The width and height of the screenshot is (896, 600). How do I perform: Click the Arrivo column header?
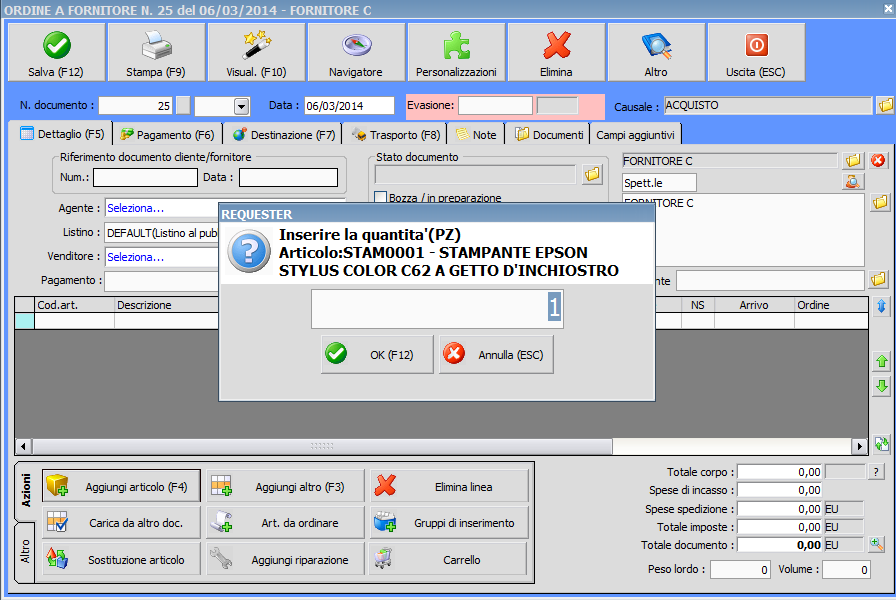754,305
